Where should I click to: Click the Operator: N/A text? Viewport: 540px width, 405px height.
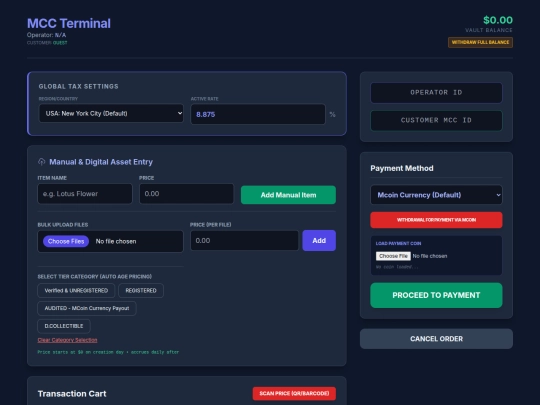(46, 35)
